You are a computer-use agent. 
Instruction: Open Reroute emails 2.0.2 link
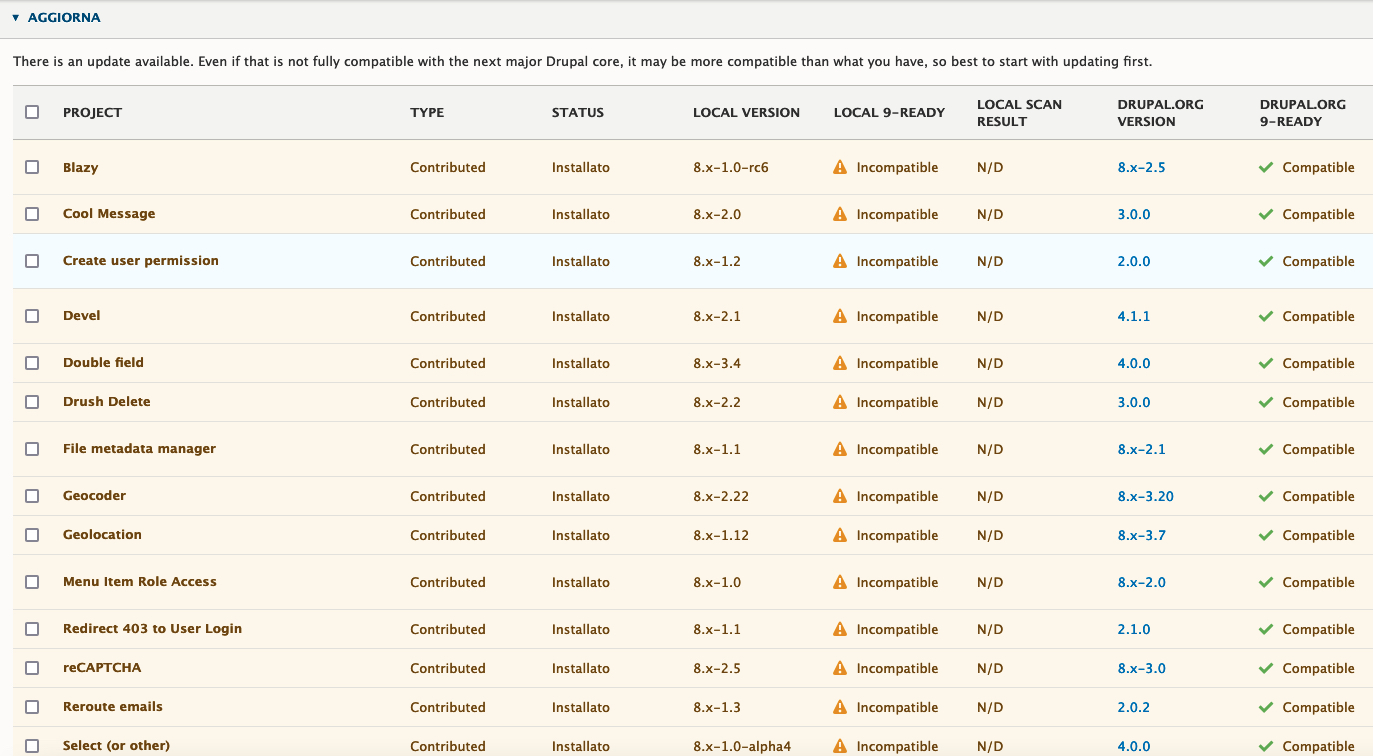1134,707
